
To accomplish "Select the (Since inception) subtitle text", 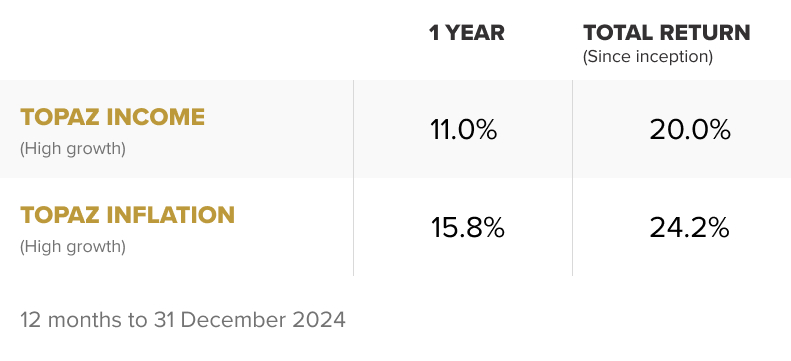I will [x=648, y=56].
